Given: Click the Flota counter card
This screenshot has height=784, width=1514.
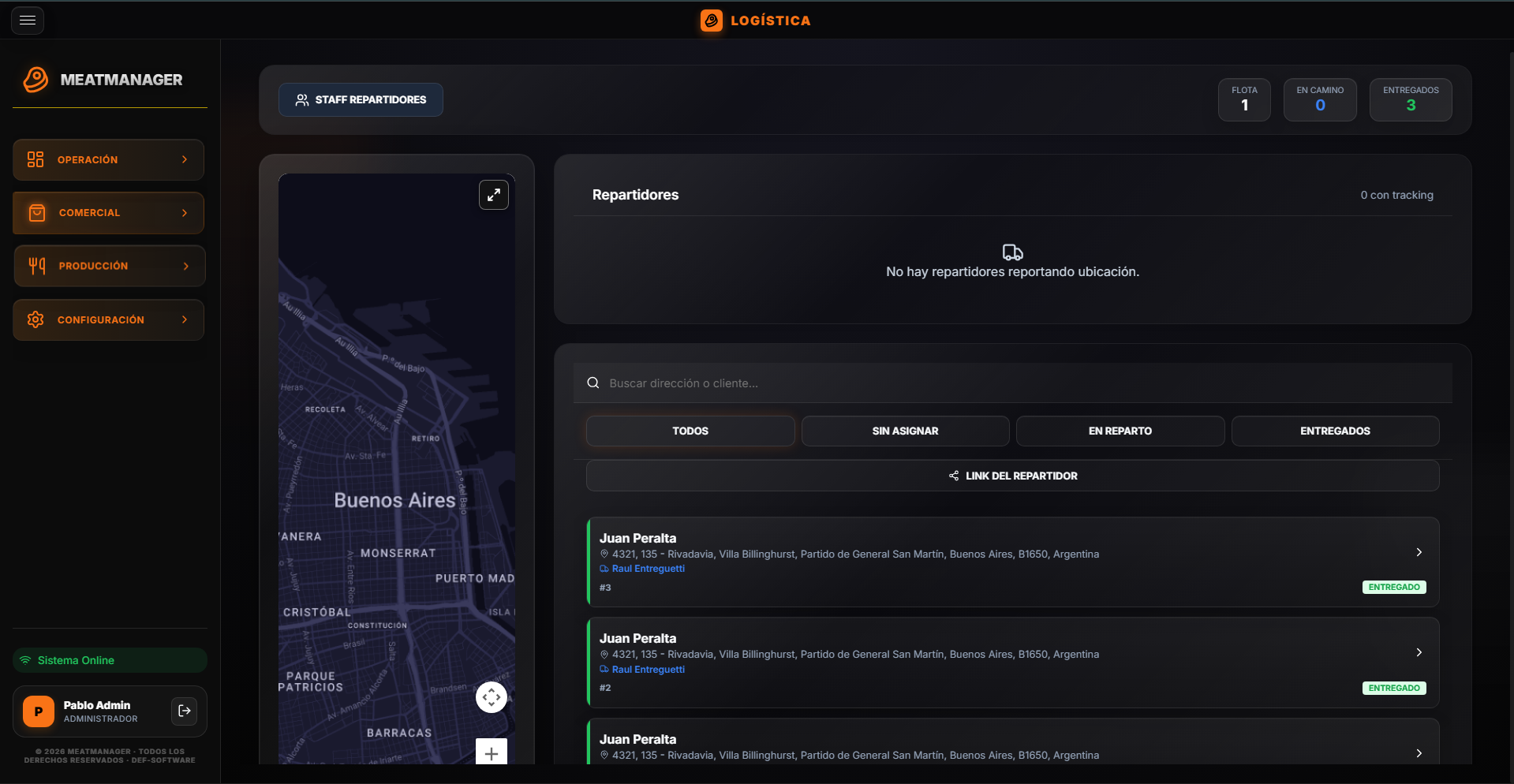Looking at the screenshot, I should point(1244,99).
